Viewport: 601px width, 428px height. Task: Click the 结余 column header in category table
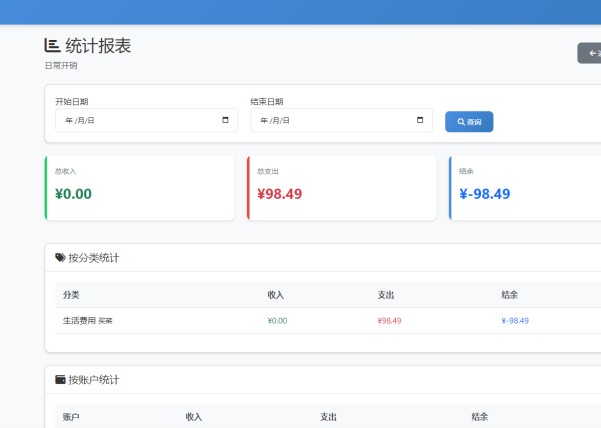[509, 295]
